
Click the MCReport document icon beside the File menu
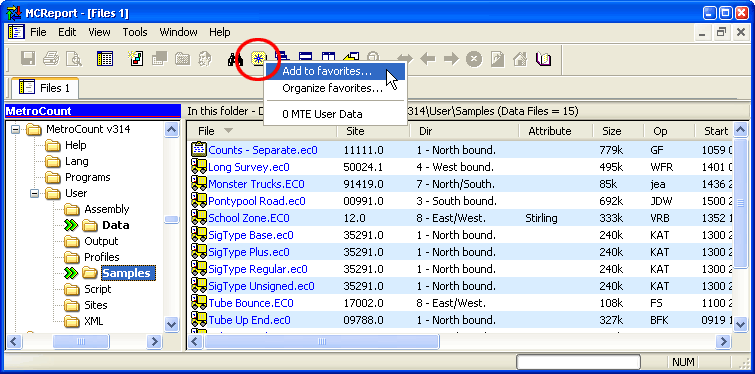tap(16, 32)
